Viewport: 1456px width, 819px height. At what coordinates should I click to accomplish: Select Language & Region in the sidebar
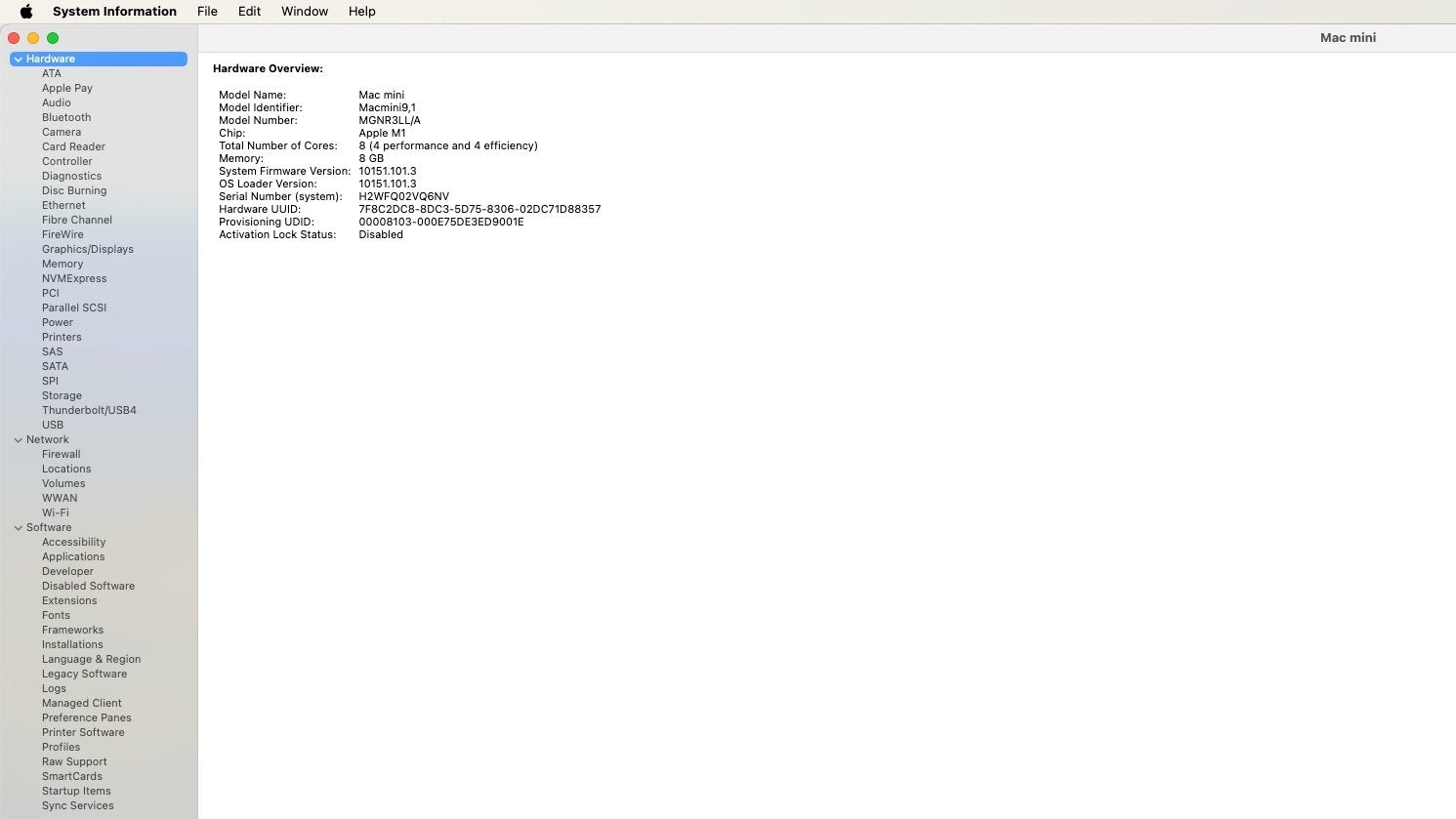click(x=91, y=660)
